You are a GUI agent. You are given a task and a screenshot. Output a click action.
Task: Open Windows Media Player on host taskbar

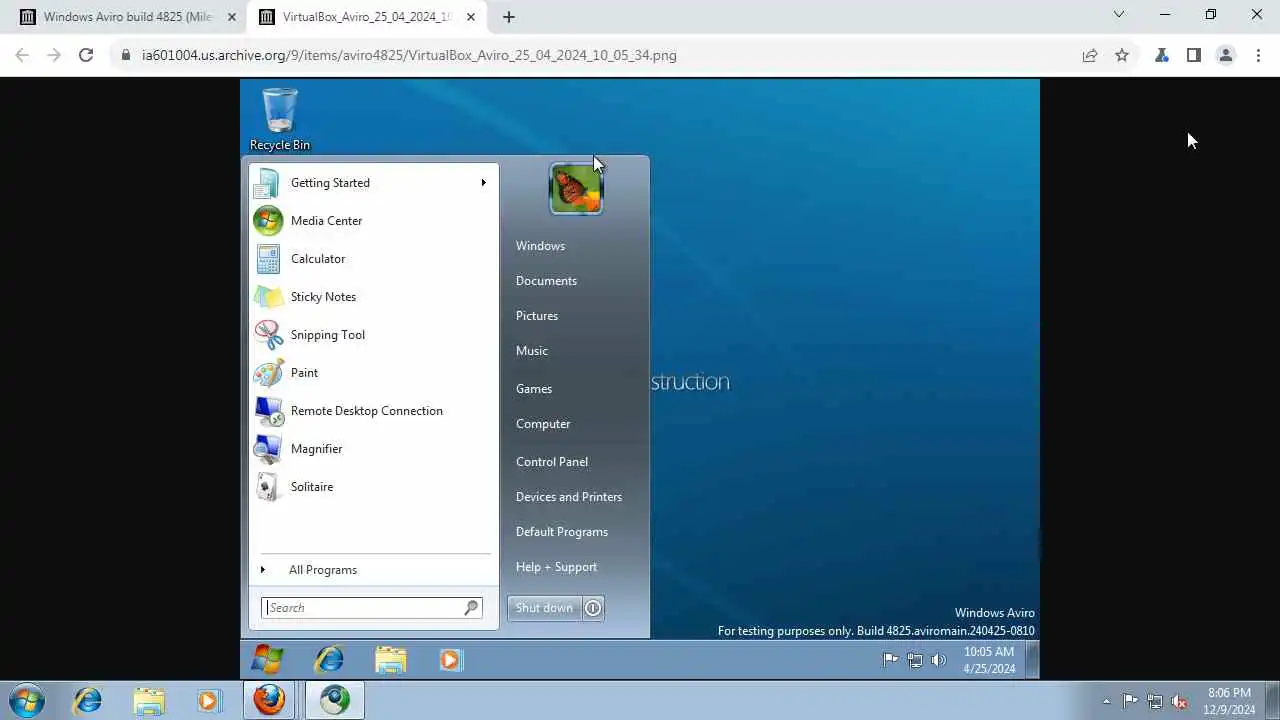pos(208,700)
